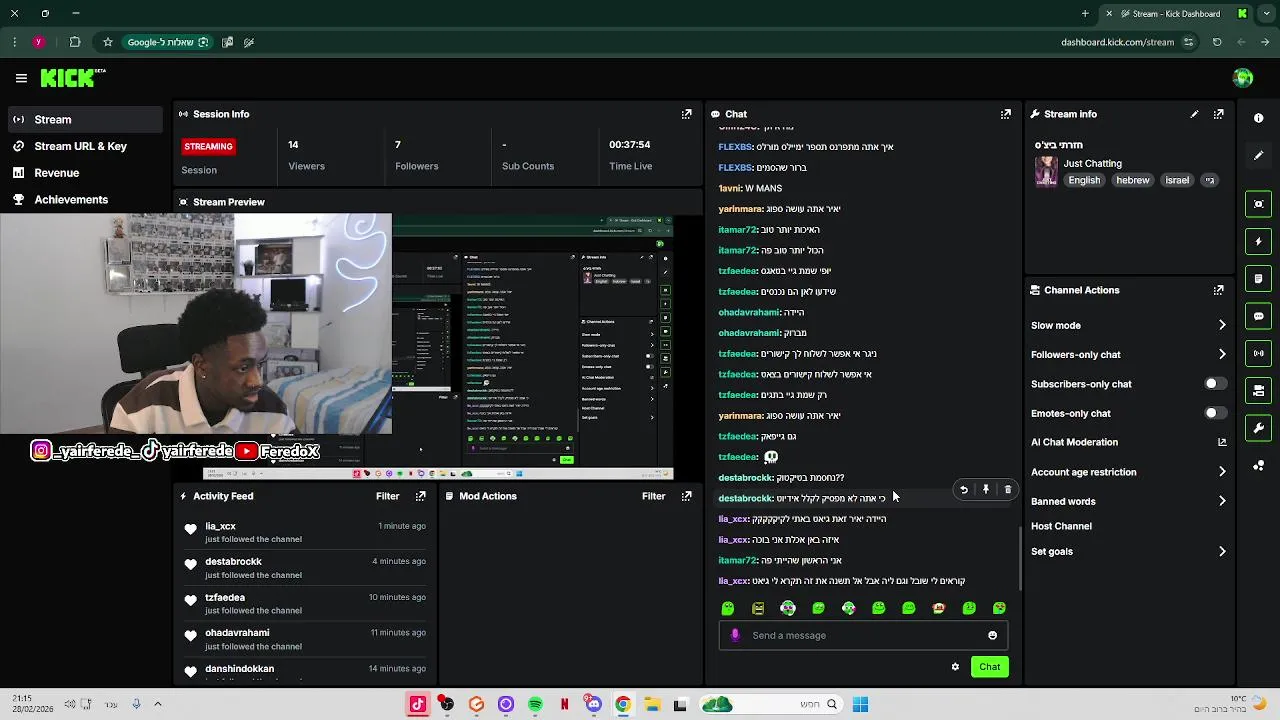The image size is (1280, 720).
Task: Click the israel stream tag
Action: [x=1177, y=180]
